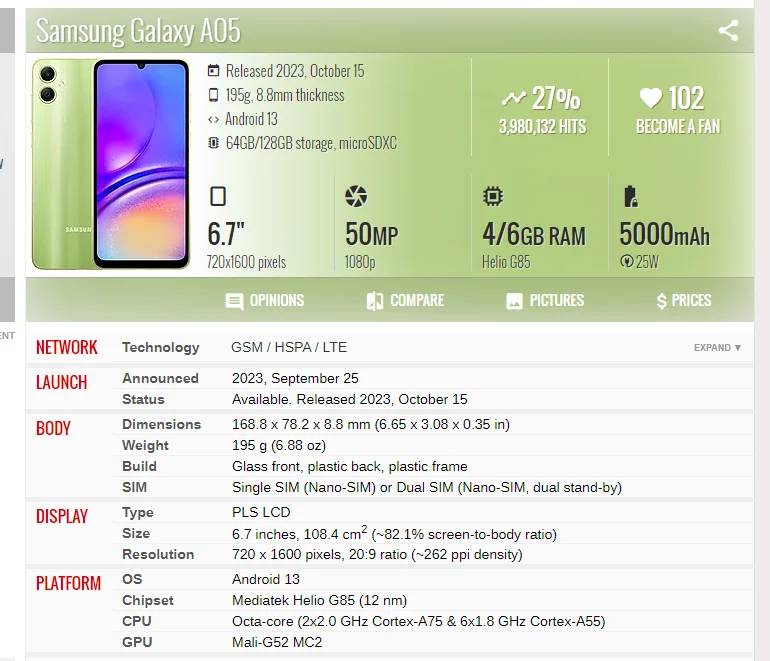770x661 pixels.
Task: Click the Weight spec label
Action: coord(145,445)
